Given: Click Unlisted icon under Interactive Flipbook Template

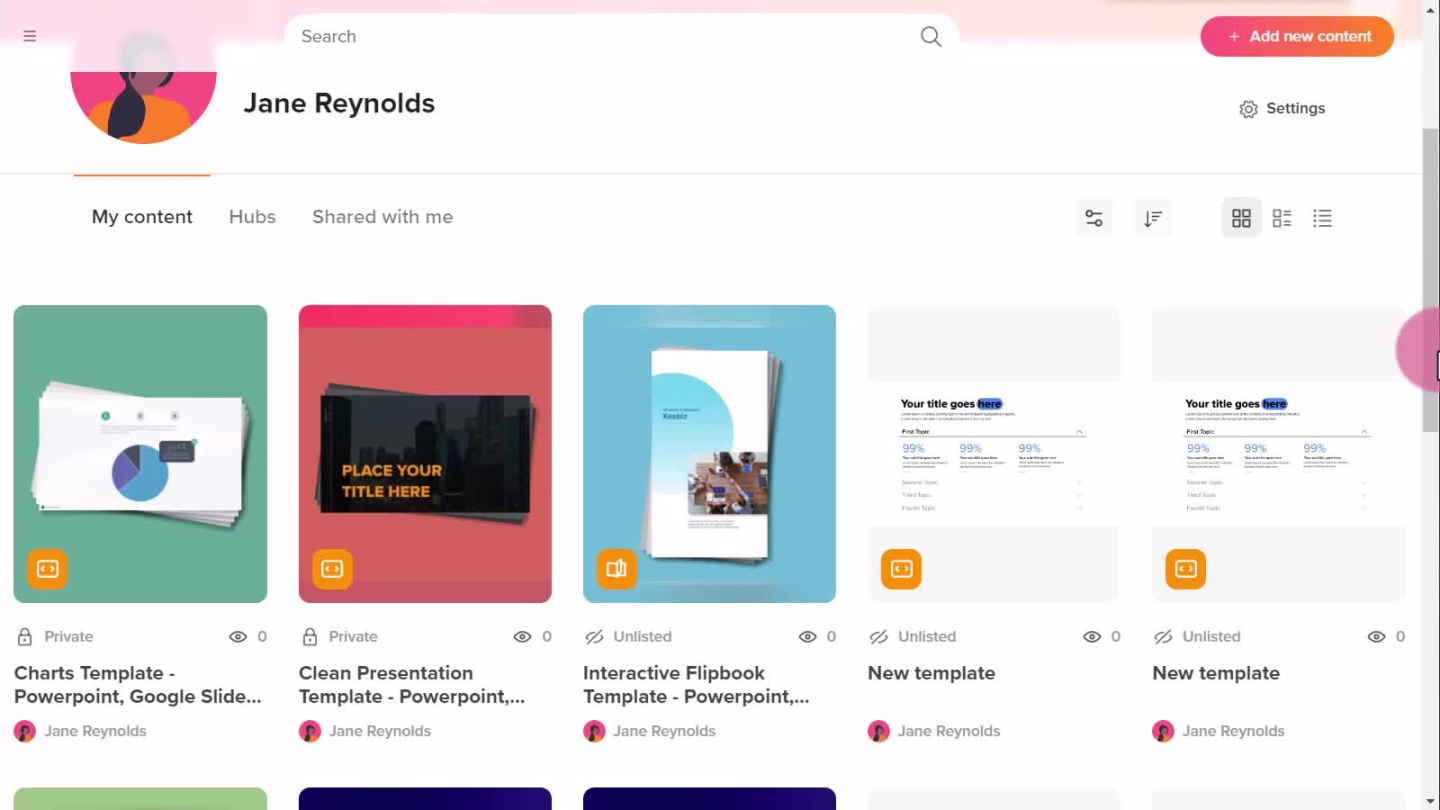Looking at the screenshot, I should 594,637.
